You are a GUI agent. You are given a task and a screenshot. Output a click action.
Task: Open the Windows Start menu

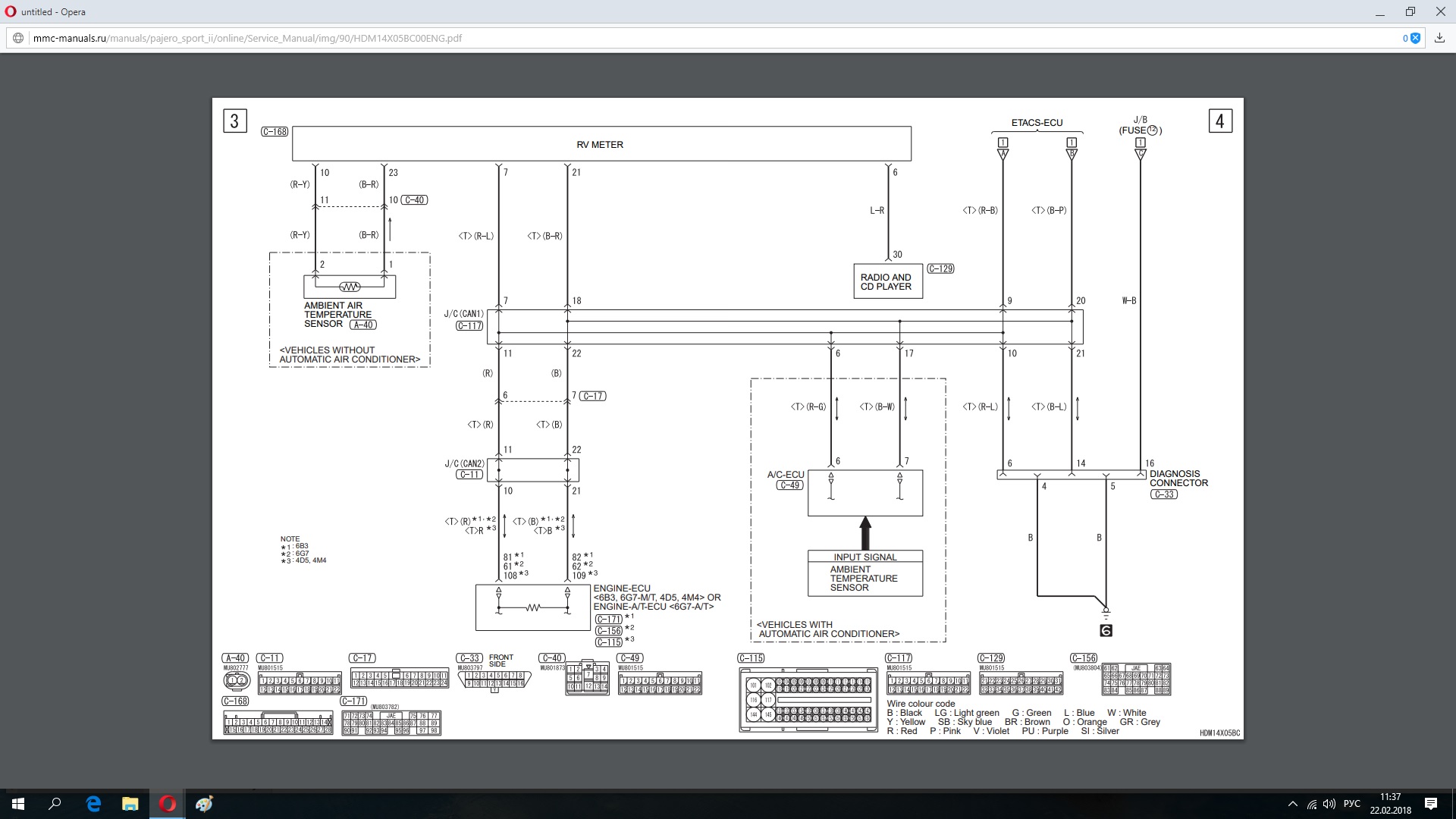click(x=18, y=804)
